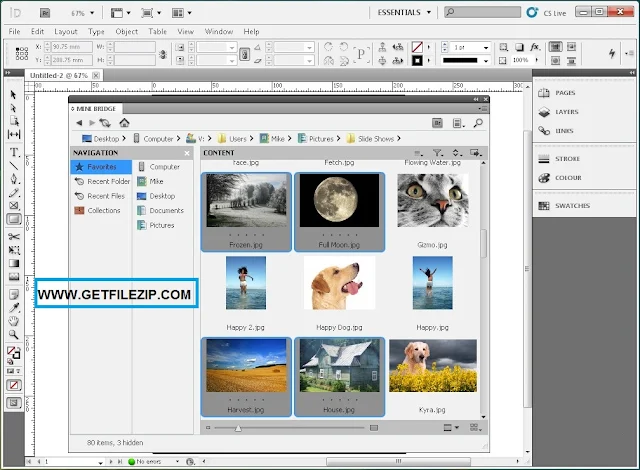Select Recent Folder in Navigation

(x=102, y=182)
